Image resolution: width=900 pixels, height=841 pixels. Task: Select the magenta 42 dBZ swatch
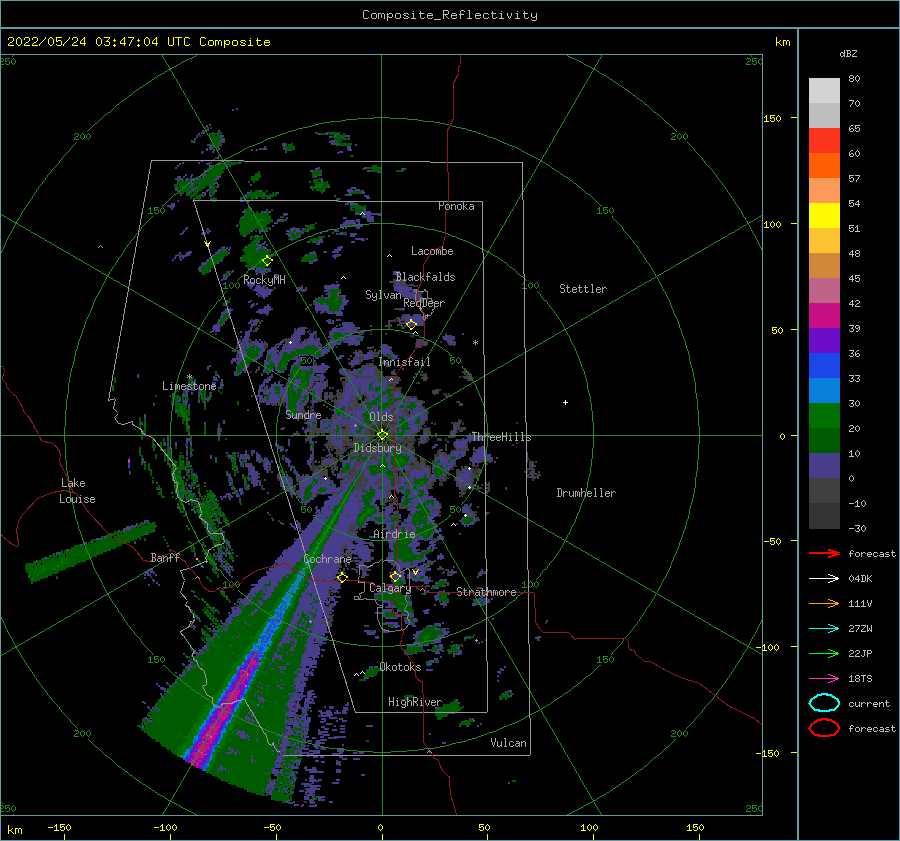coord(824,315)
